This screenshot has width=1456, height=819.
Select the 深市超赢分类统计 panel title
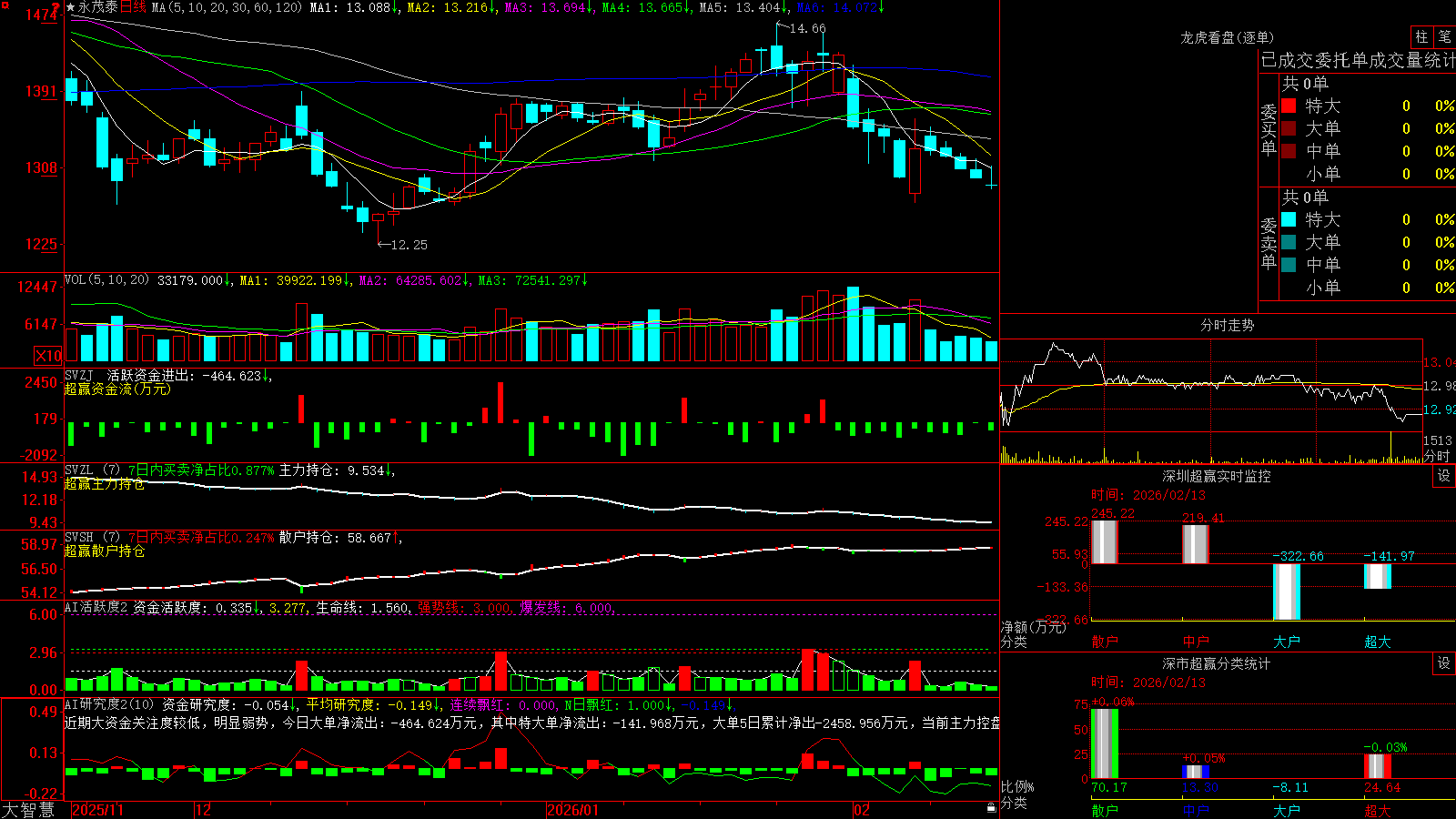point(1217,663)
